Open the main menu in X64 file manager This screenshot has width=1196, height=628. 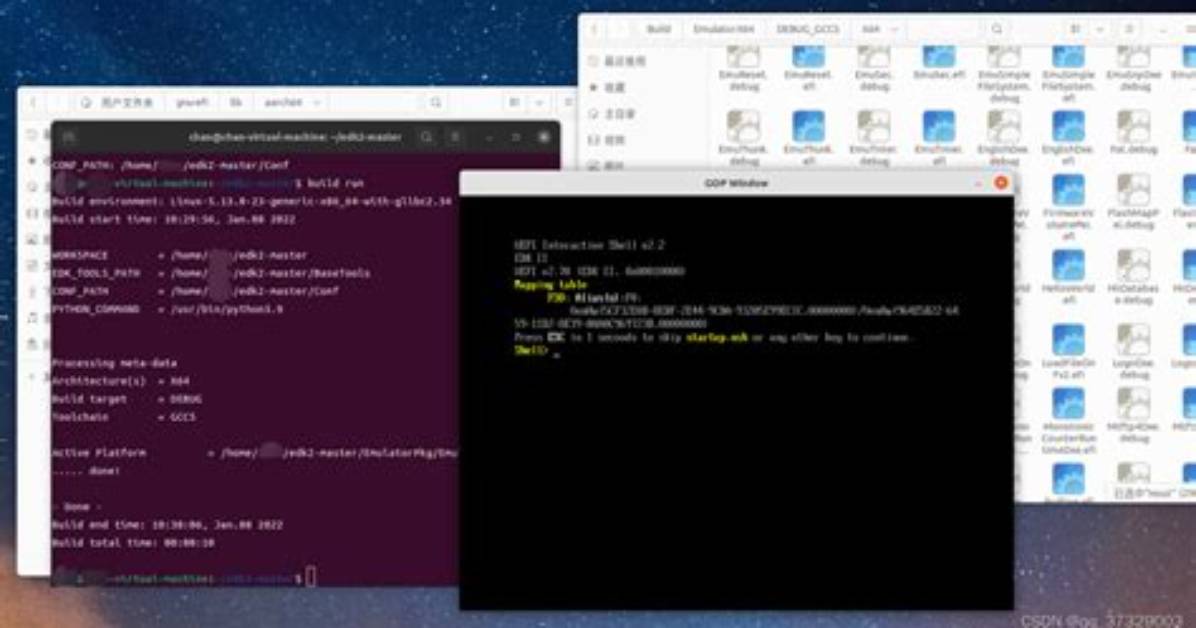pos(1130,29)
